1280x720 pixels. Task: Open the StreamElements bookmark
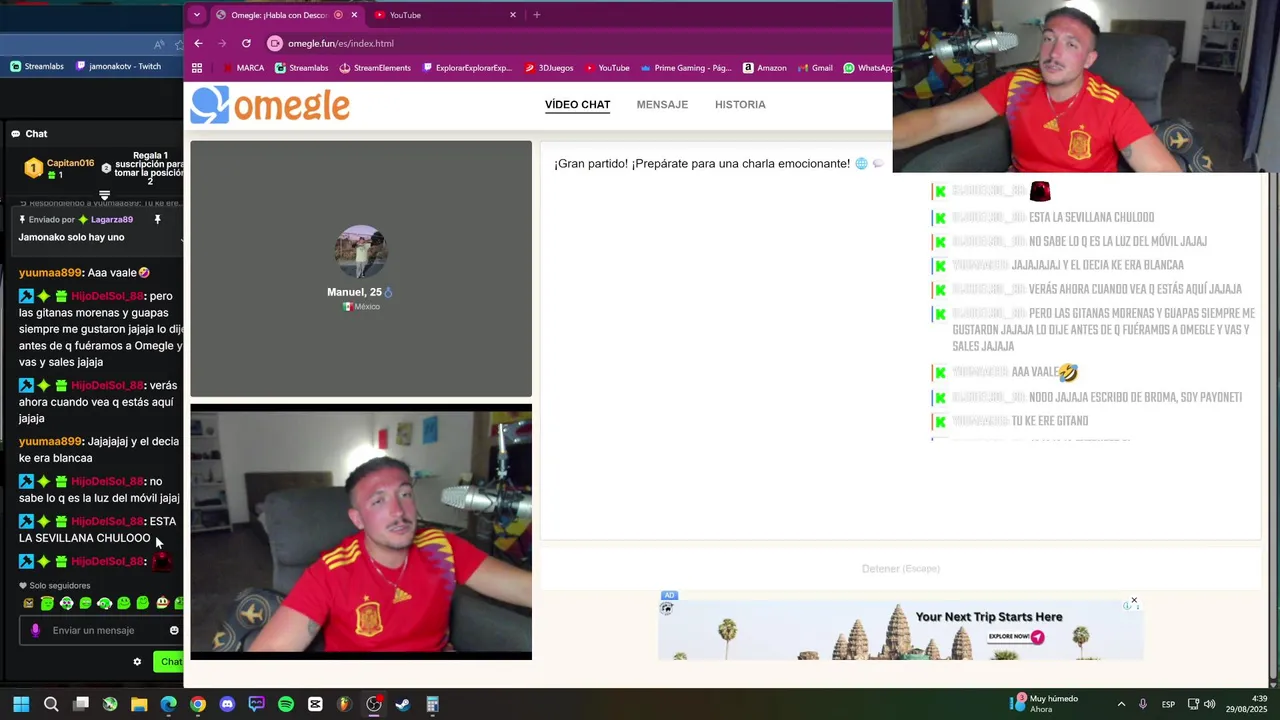tap(375, 68)
